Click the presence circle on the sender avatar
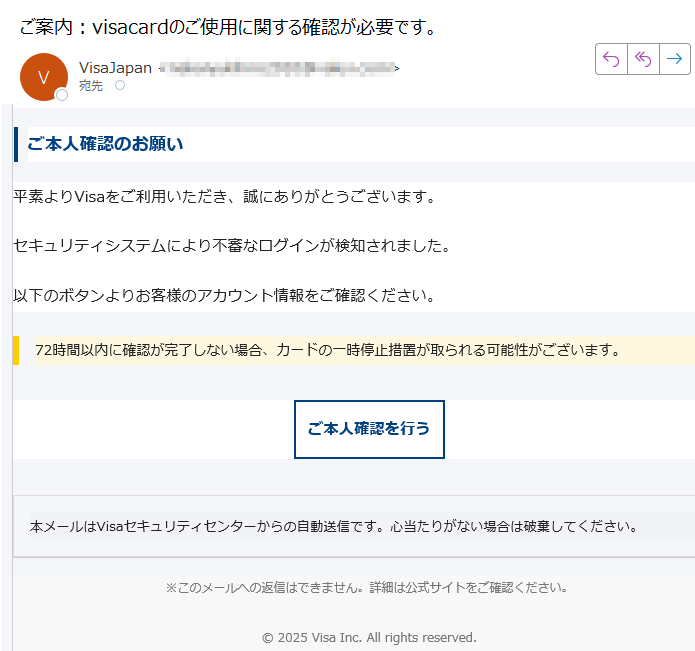Viewport: 695px width, 651px height. tap(62, 95)
